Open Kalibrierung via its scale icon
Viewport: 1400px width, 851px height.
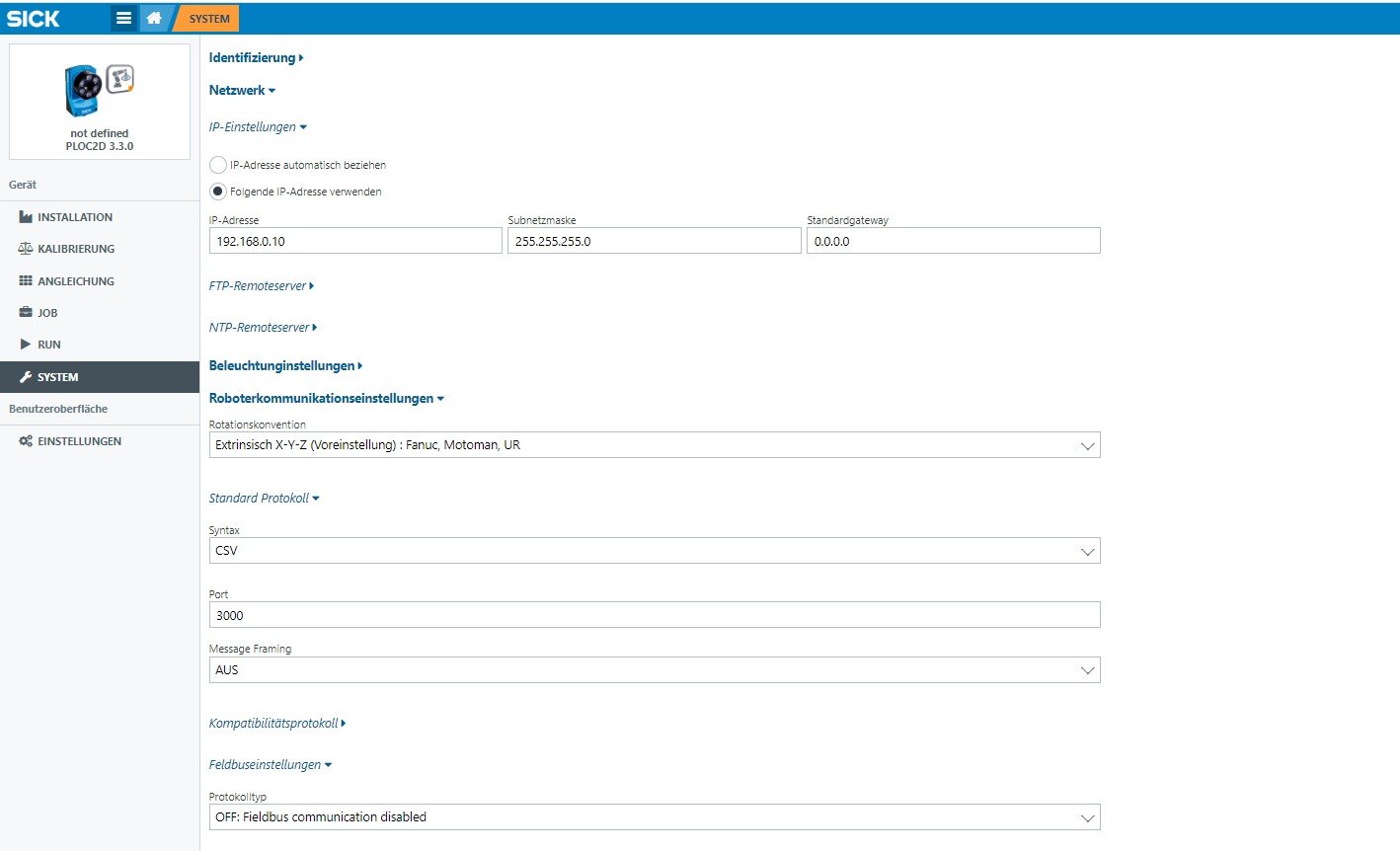26,249
